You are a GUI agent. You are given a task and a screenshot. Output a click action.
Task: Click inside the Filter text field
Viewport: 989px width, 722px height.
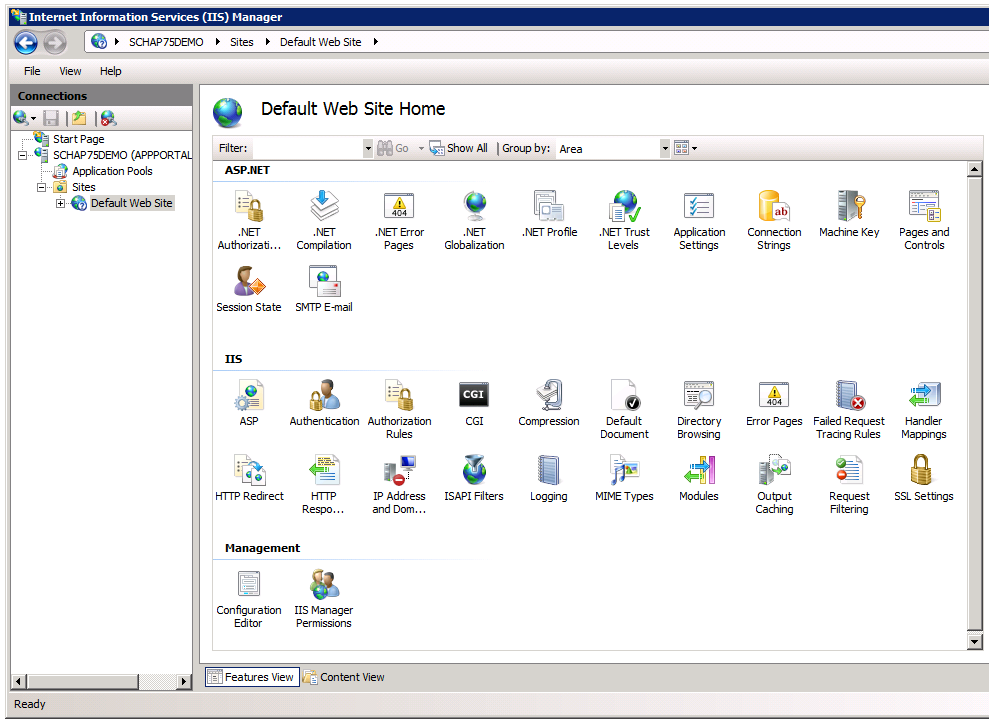coord(306,148)
